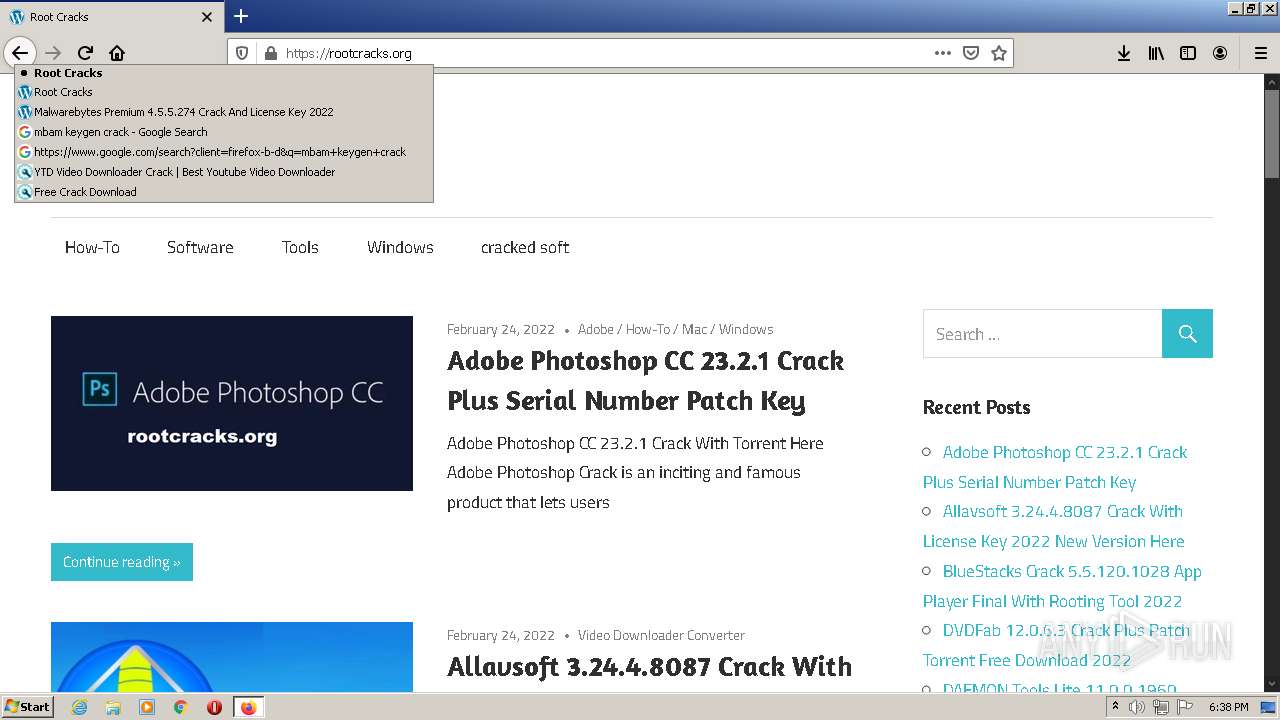Open recent post DVDFab 12.0.6.3 Crack
1280x720 pixels.
(1057, 645)
